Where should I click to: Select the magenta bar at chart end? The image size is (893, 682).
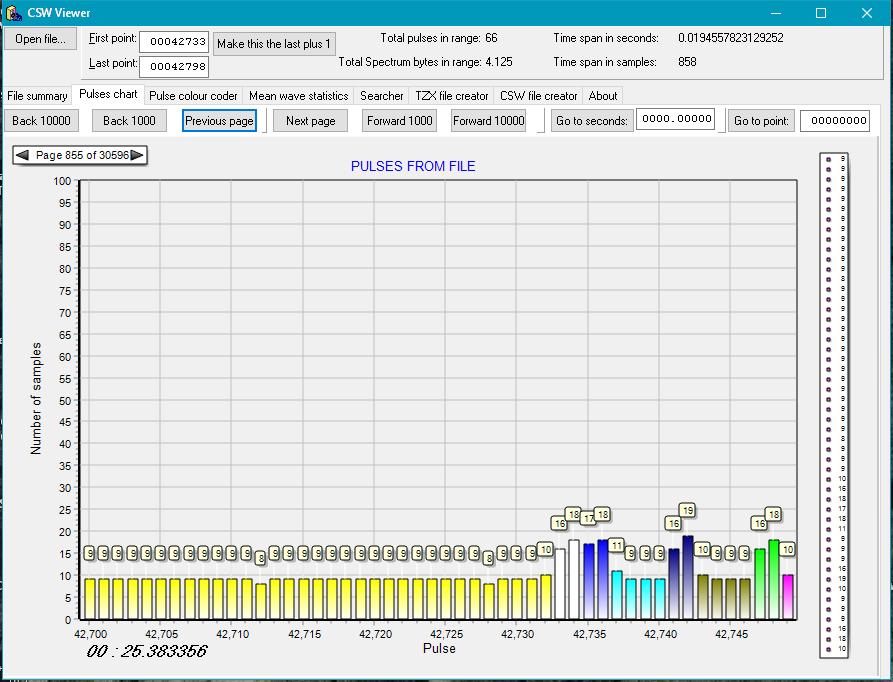788,597
